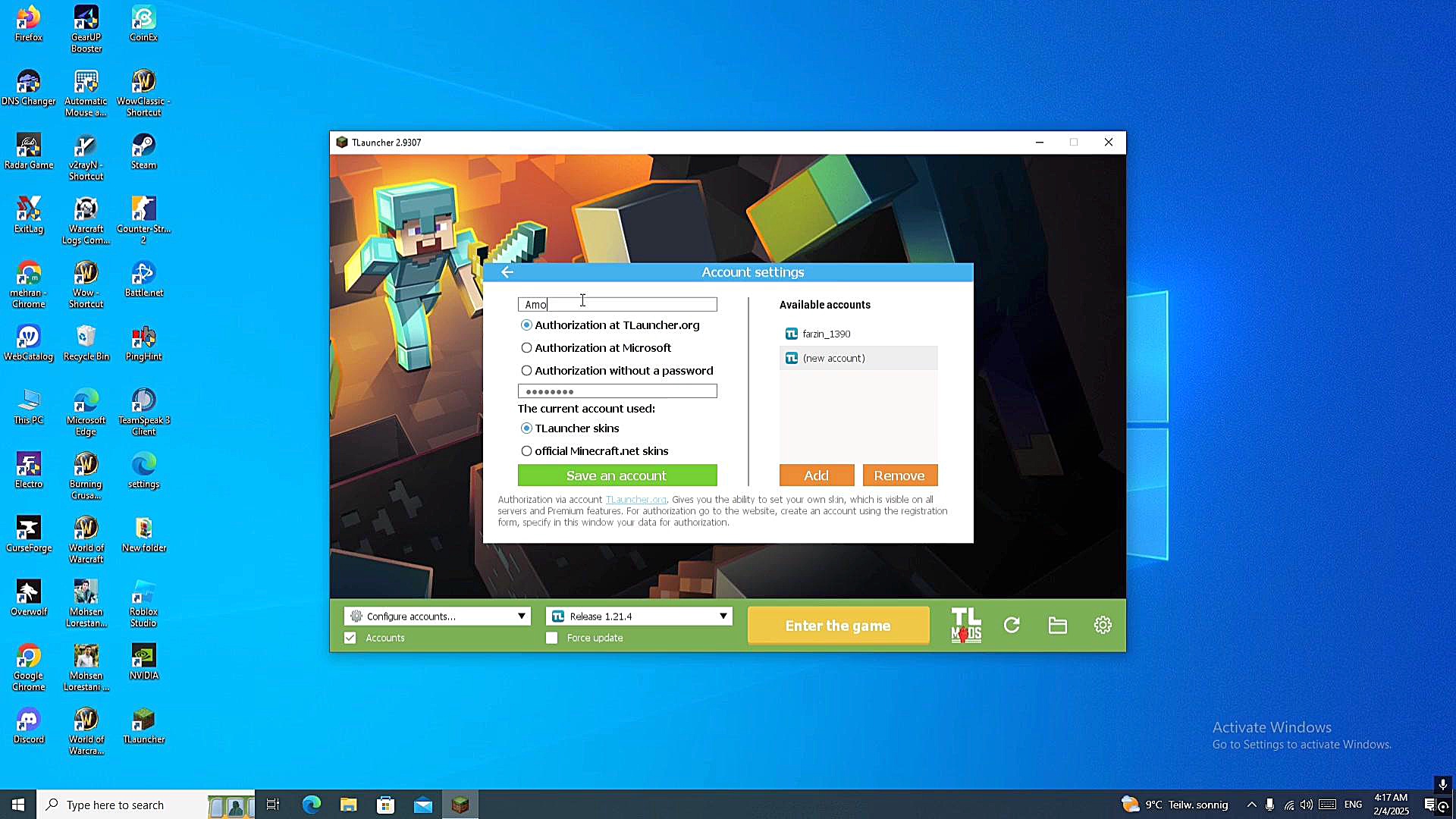This screenshot has width=1456, height=819.
Task: Click Save an account button
Action: click(x=617, y=475)
